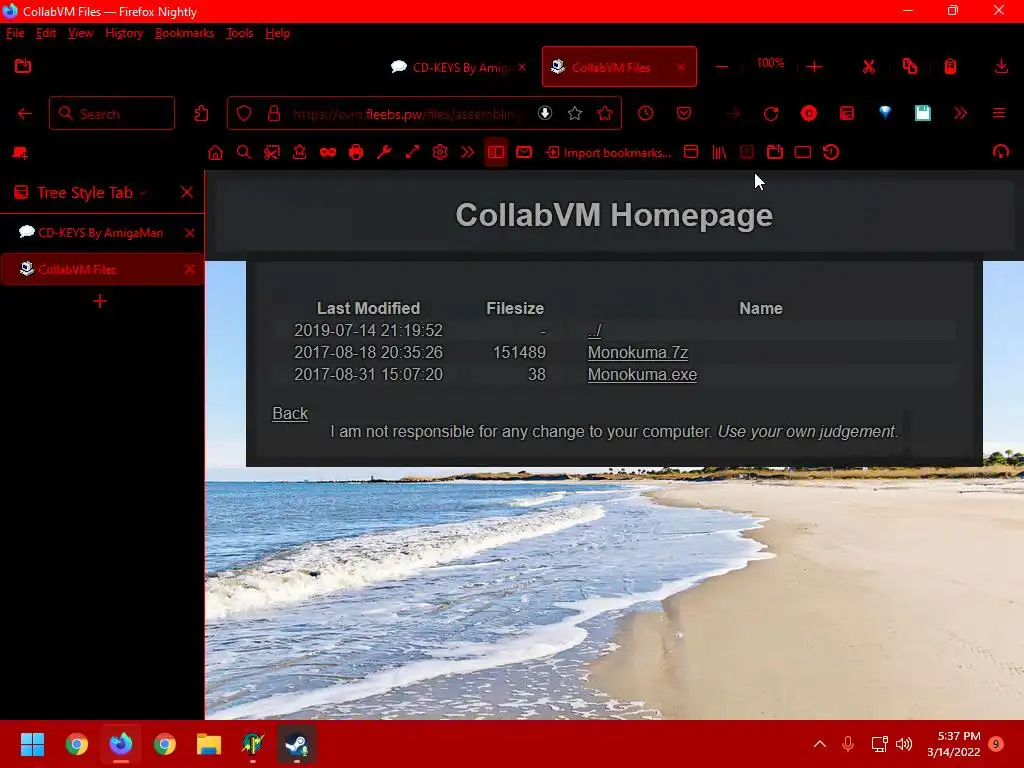Click Import bookmarks in the toolbar
Image resolution: width=1024 pixels, height=768 pixels.
(609, 153)
